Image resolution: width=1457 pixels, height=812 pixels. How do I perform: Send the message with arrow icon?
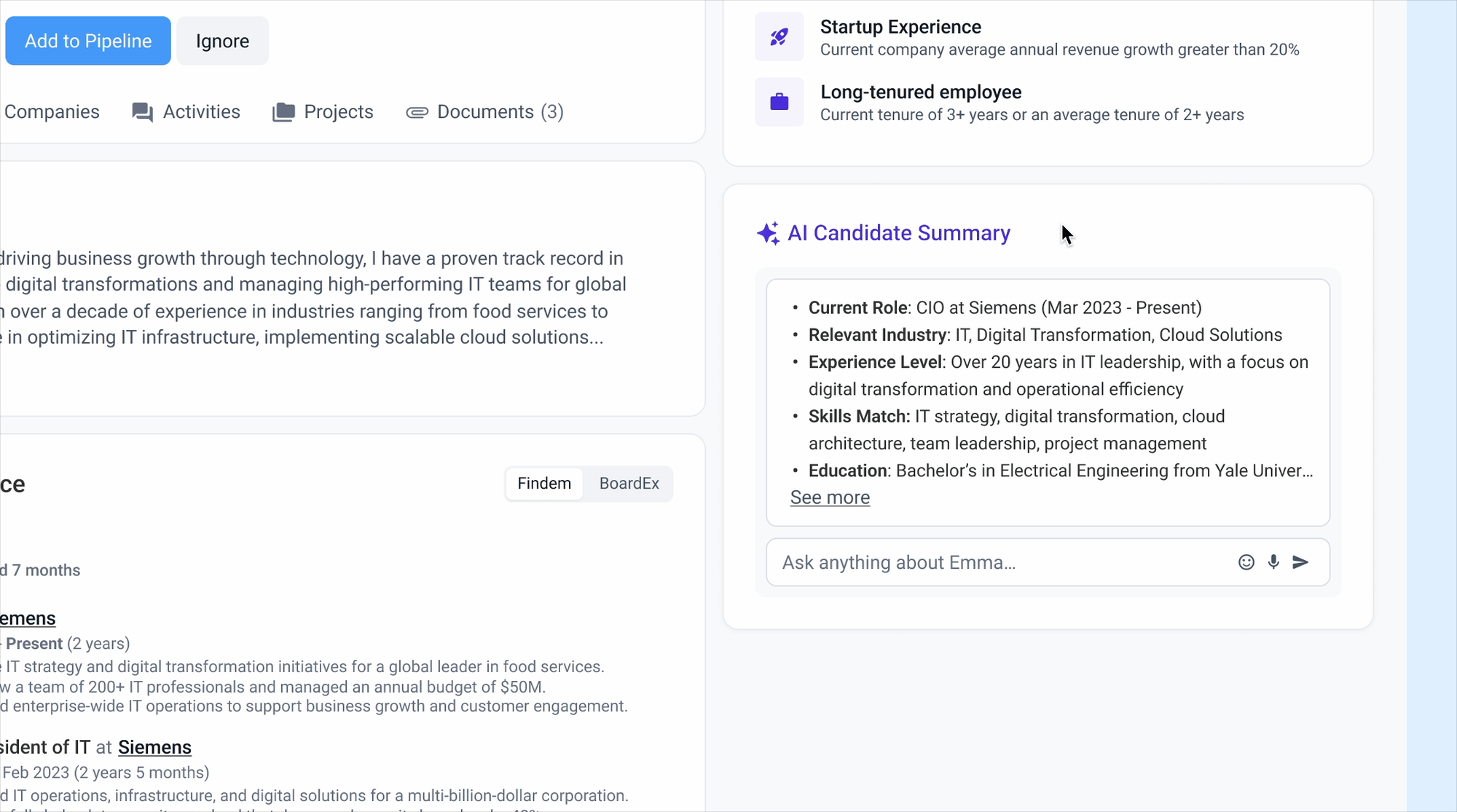click(1300, 562)
